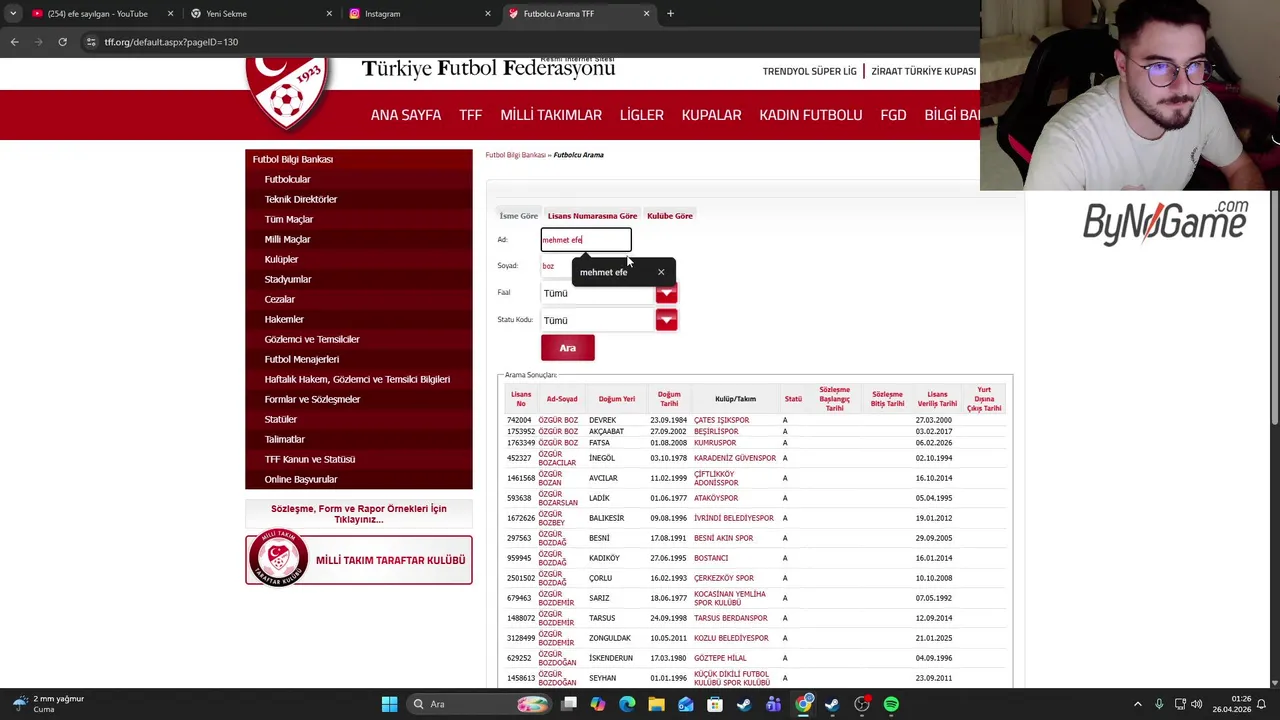
Task: Open GÖZTEPE HİLAL club link
Action: tap(720, 658)
